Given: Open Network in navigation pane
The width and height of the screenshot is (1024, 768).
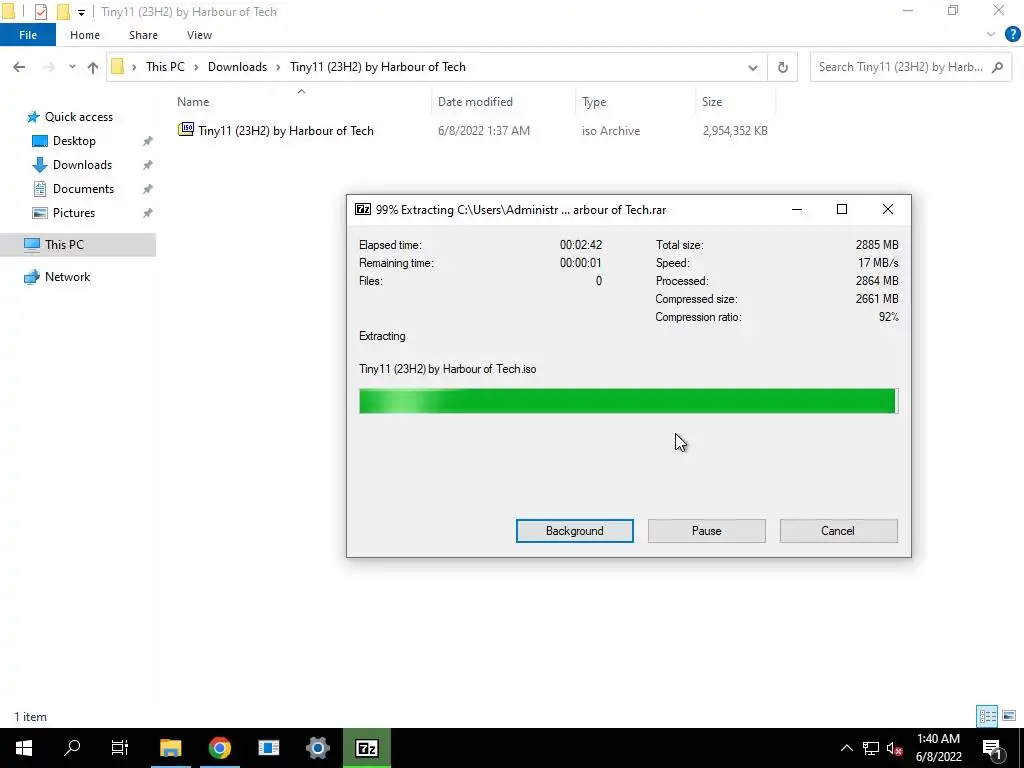Looking at the screenshot, I should click(x=67, y=277).
